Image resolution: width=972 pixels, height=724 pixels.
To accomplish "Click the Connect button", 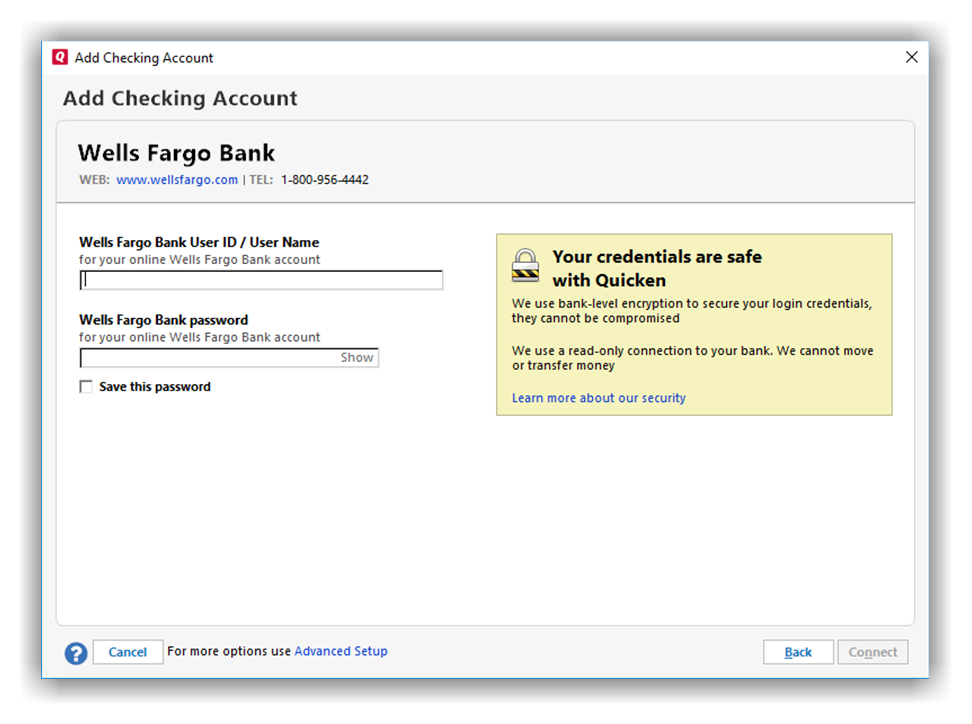I will click(873, 652).
